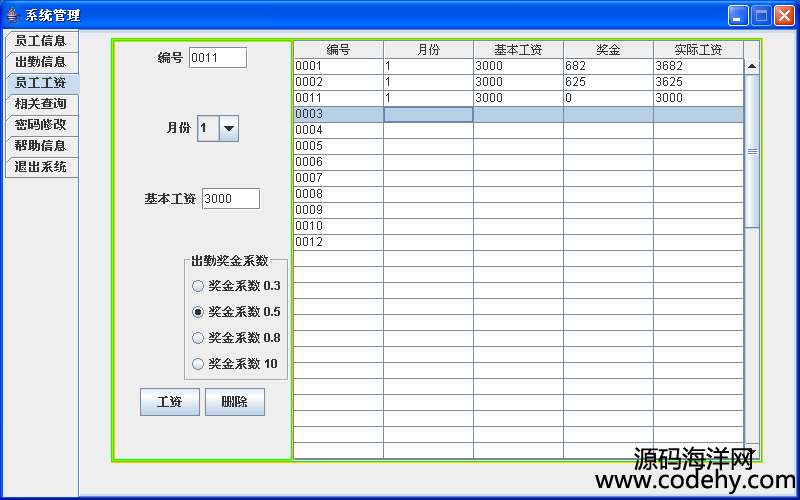Viewport: 800px width, 500px height.
Task: Select table cell 0001
Action: (338, 66)
